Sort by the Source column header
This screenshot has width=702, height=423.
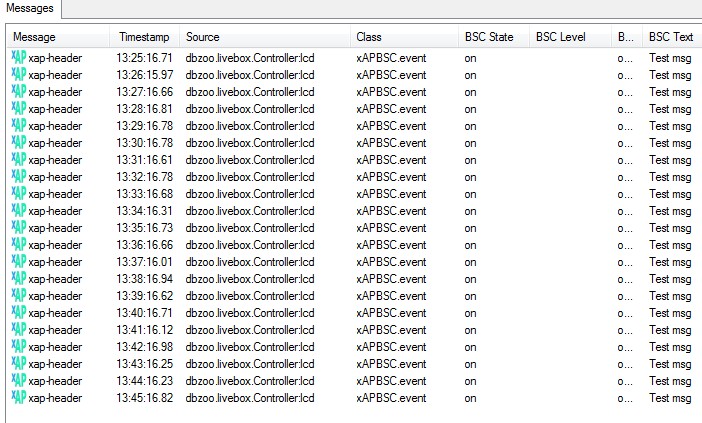coord(265,37)
